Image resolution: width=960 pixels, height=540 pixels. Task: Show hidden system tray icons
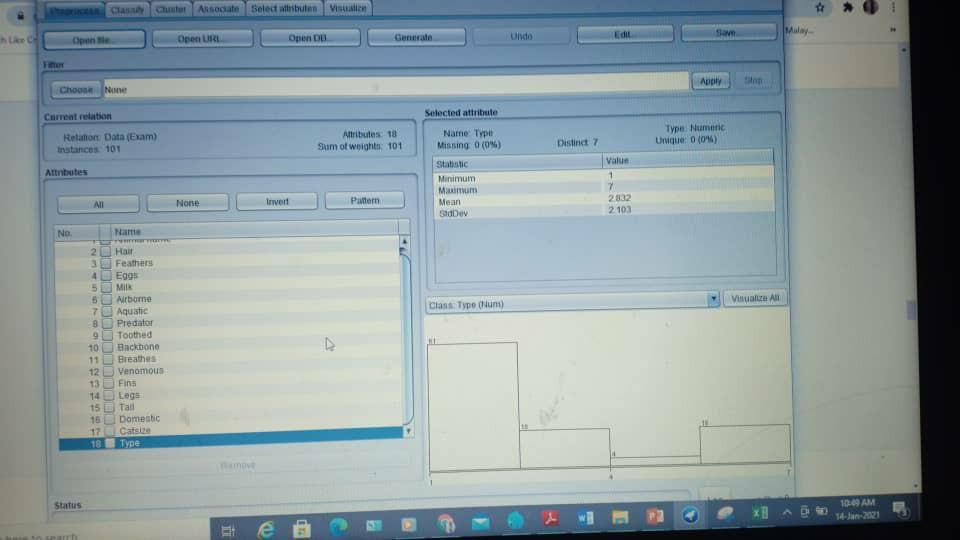pos(787,512)
